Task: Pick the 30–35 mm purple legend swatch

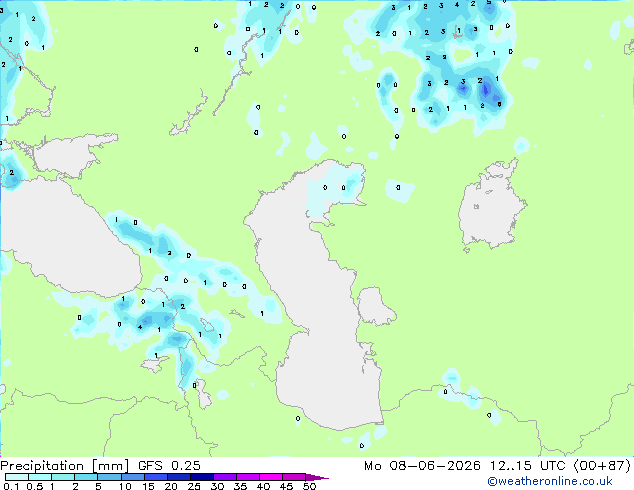Action: point(225,477)
